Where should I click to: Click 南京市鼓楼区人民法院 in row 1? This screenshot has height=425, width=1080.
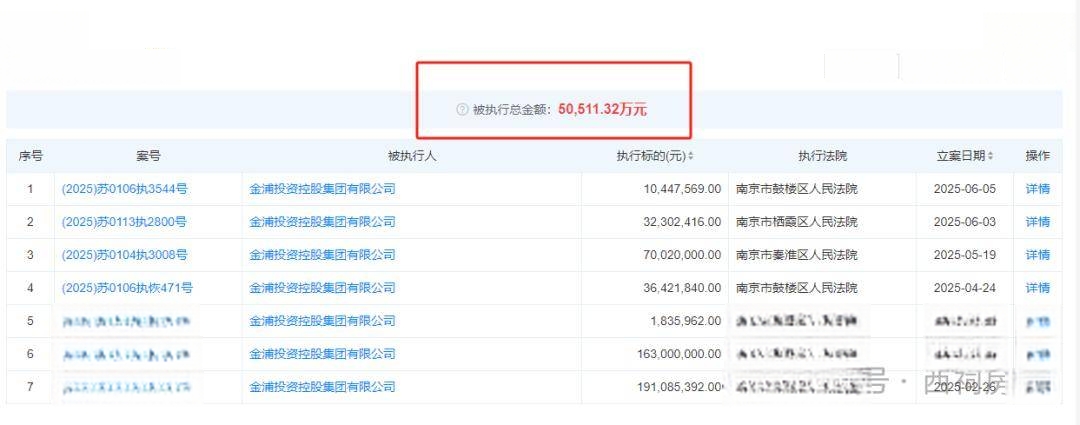tap(797, 189)
